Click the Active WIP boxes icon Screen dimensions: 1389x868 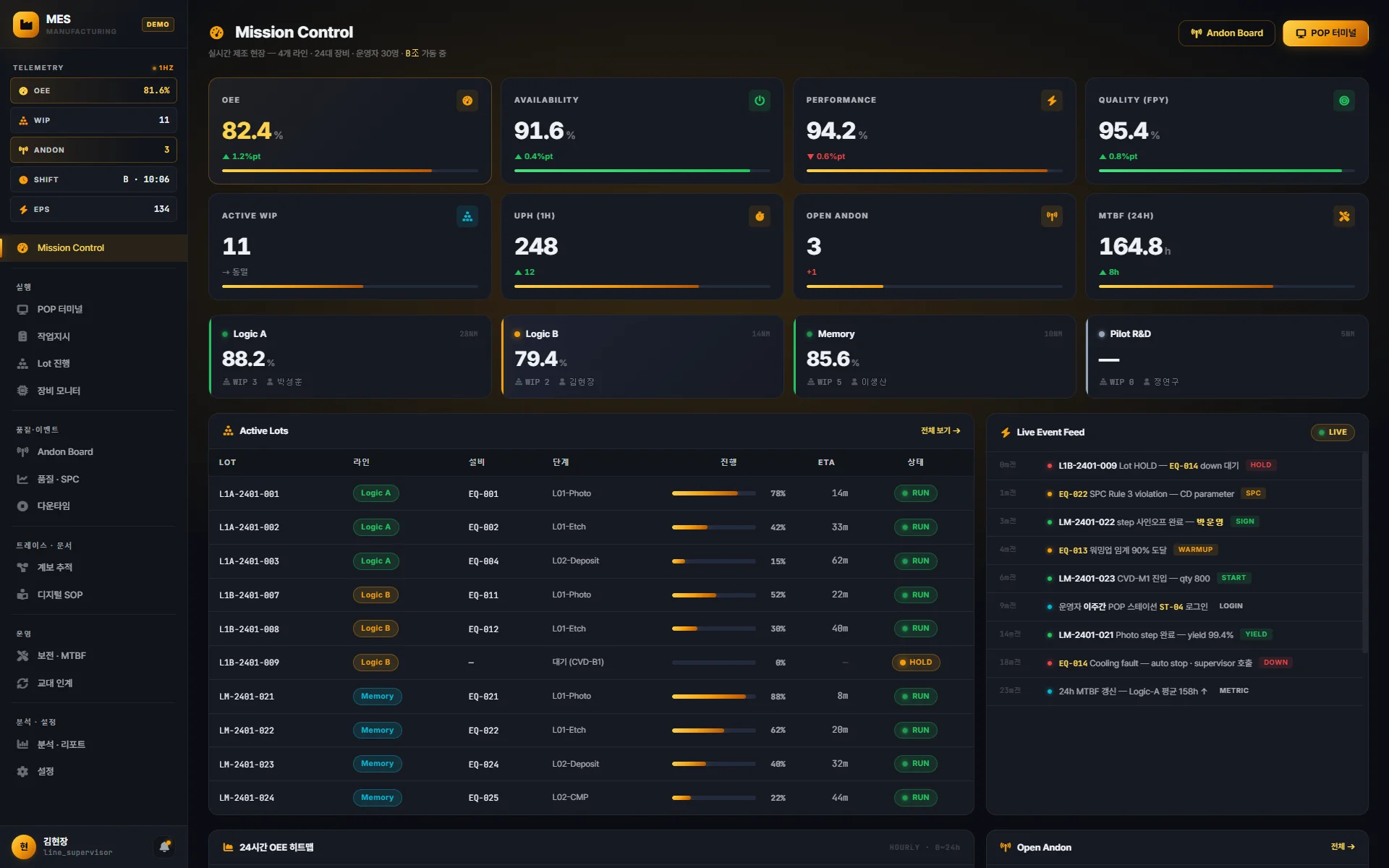point(467,216)
